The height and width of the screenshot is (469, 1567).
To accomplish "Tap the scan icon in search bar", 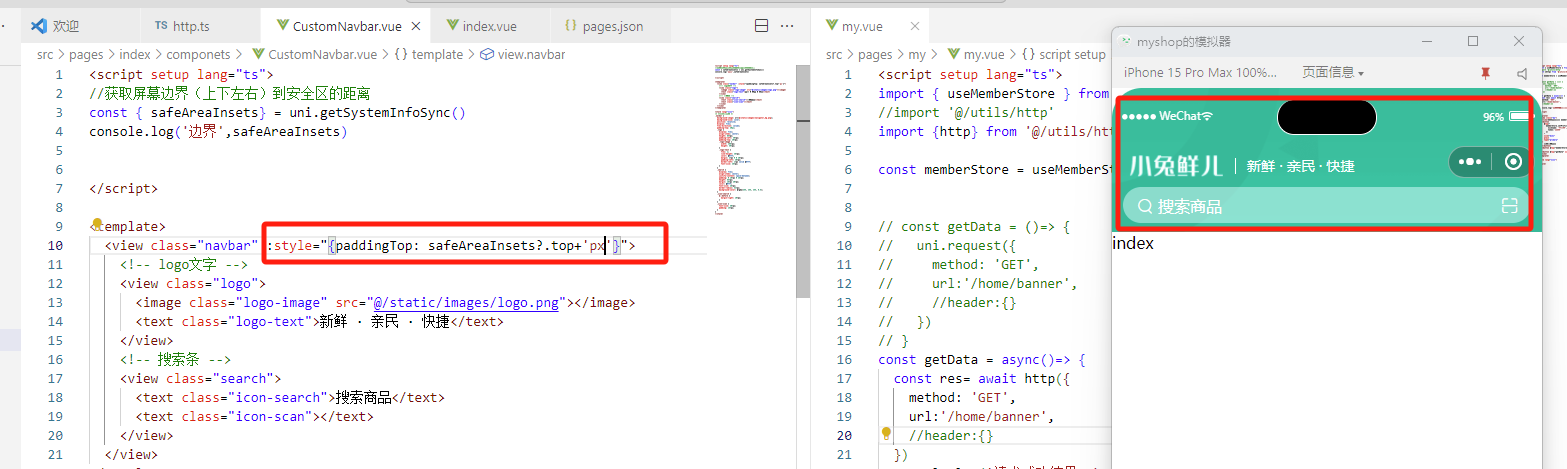I will [x=1509, y=206].
